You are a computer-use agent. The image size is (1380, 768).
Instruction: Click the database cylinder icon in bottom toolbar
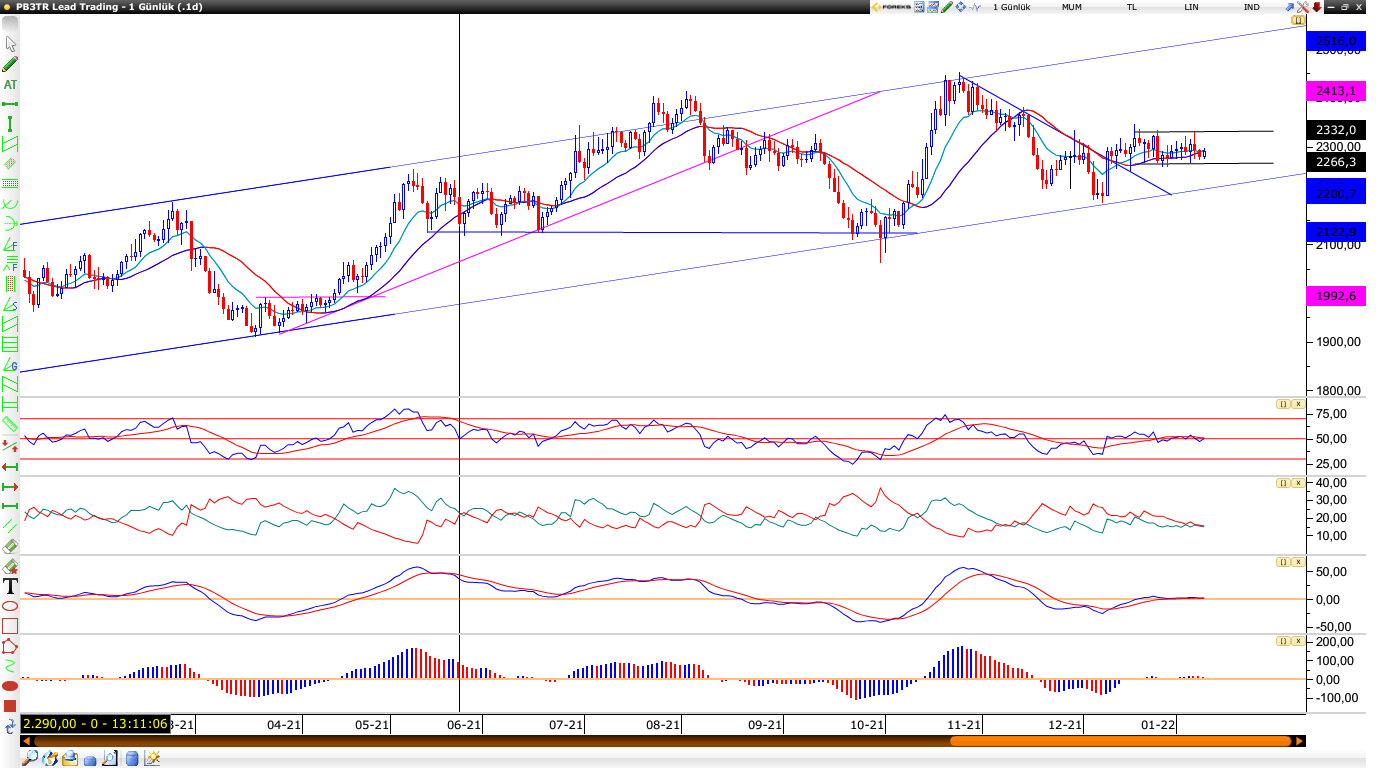click(x=132, y=759)
